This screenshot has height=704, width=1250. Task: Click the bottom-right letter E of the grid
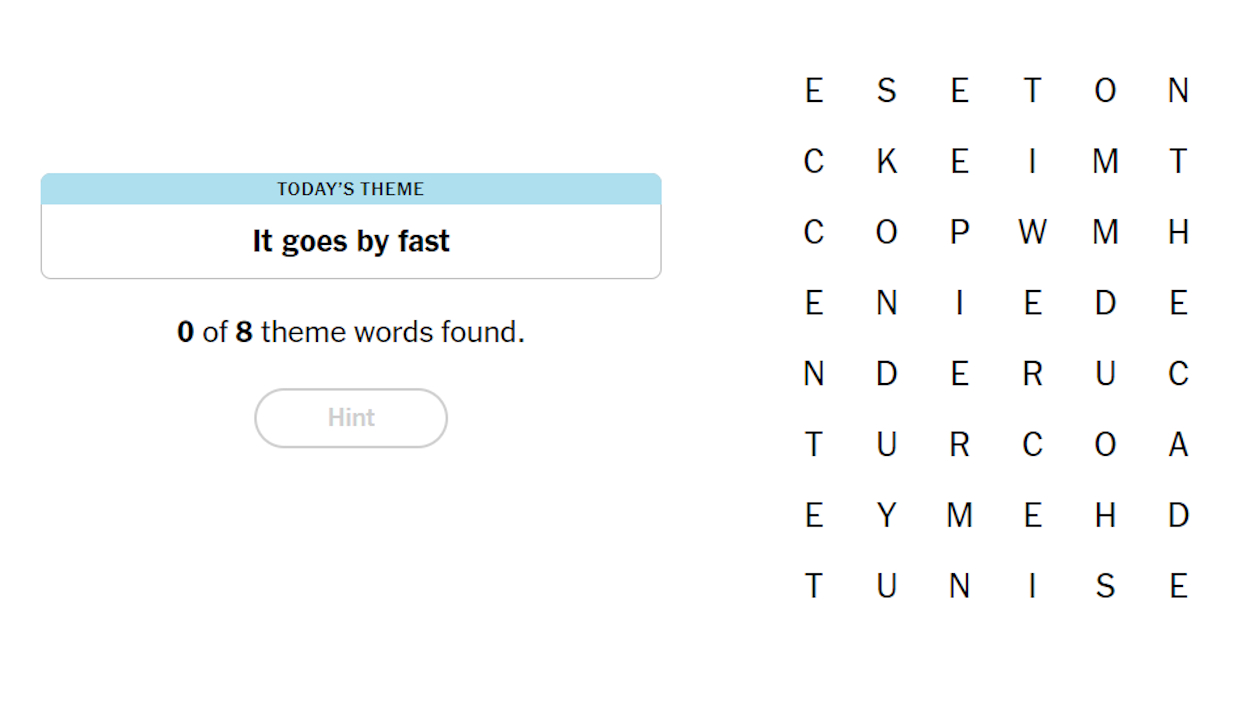point(1178,586)
